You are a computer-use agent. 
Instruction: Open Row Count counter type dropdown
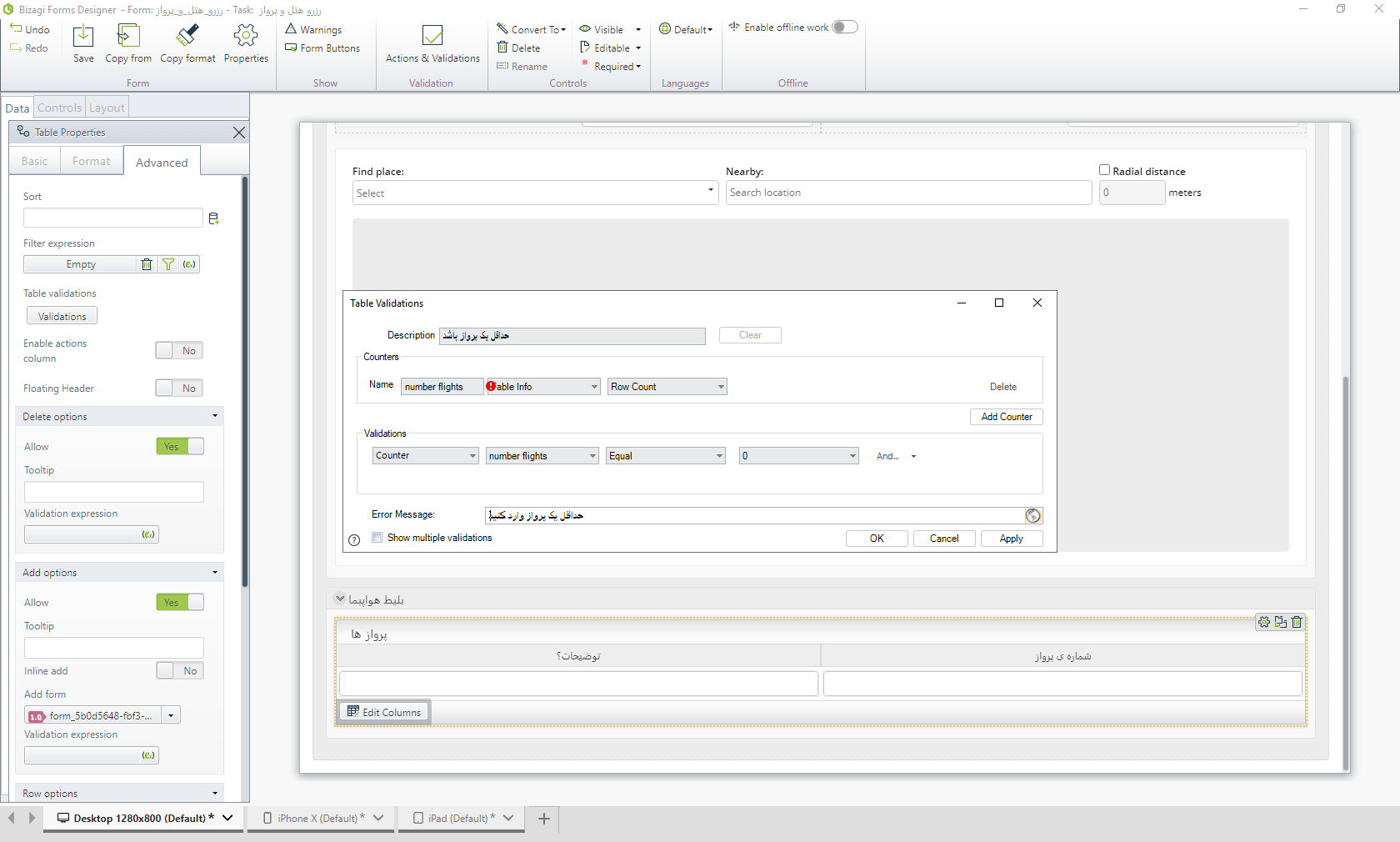pos(667,387)
